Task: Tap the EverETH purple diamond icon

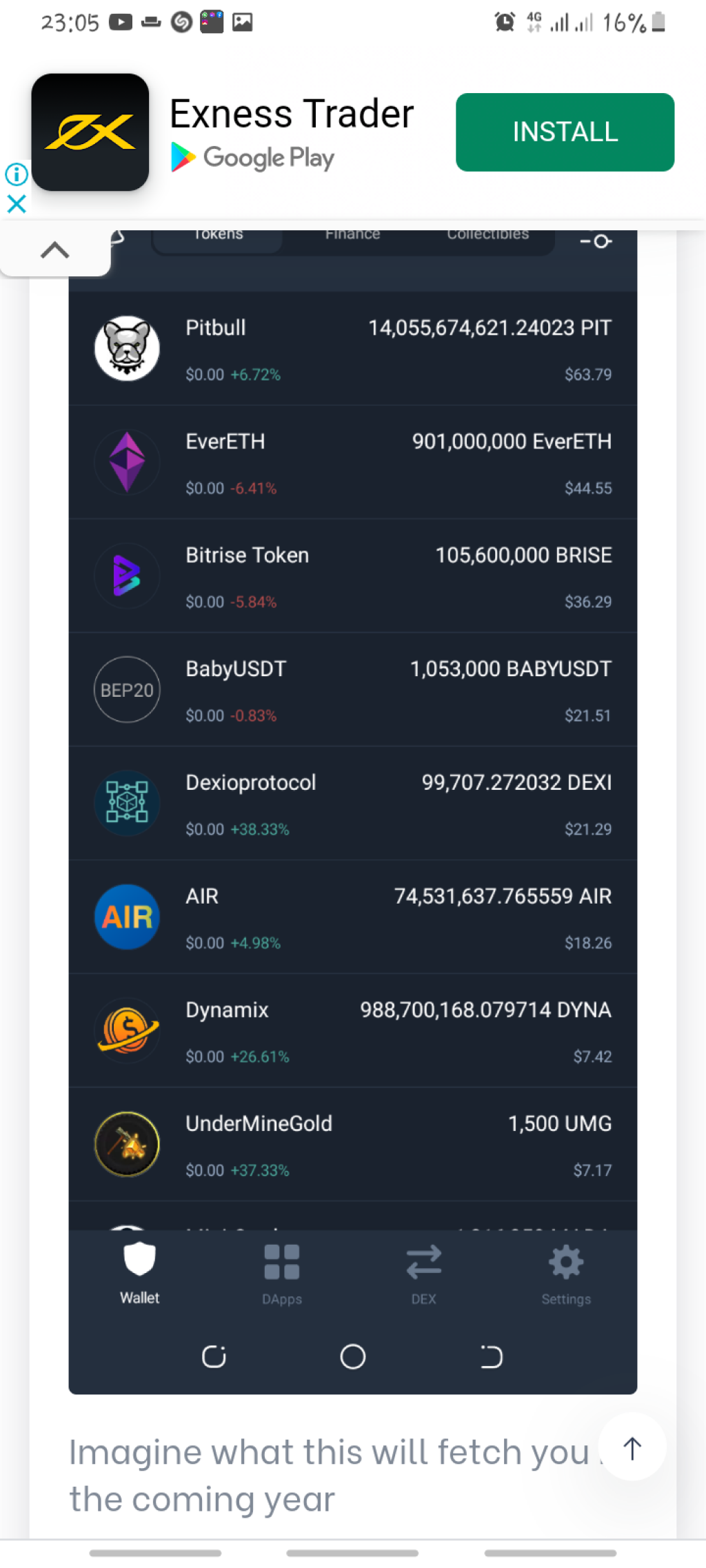Action: [127, 462]
